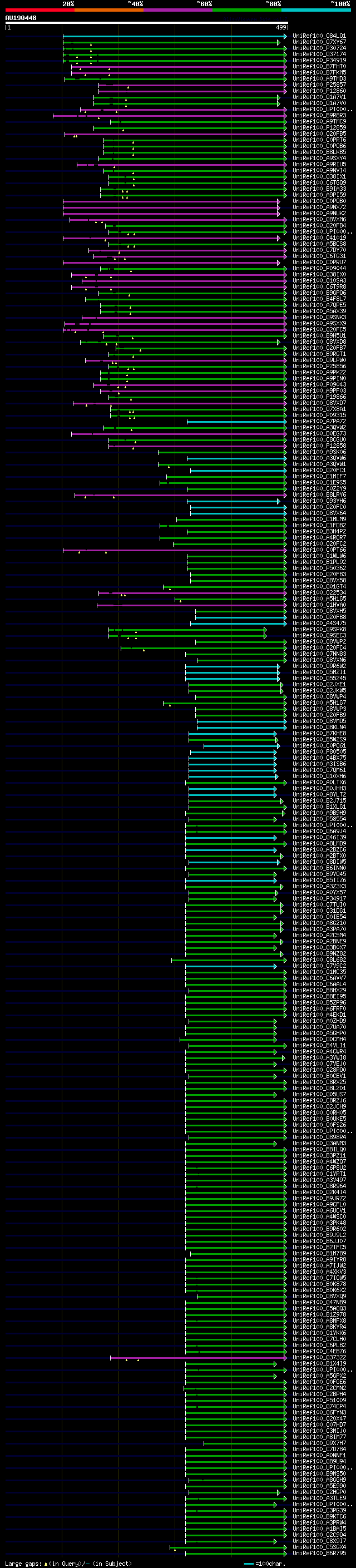Screen dimensions: 356x1568
Task: Click the magenta alignment bar for UniRef100_Q37322
Action: (x=198, y=1357)
